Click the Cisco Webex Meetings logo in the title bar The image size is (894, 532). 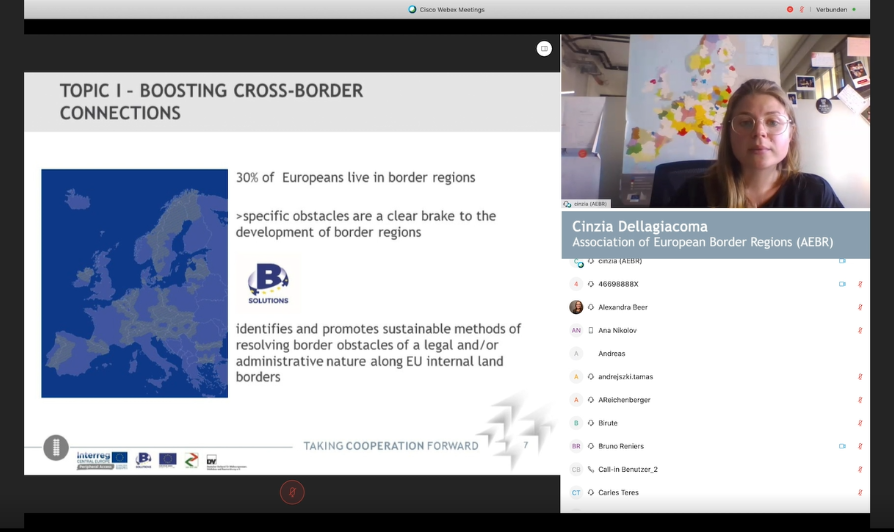(412, 9)
